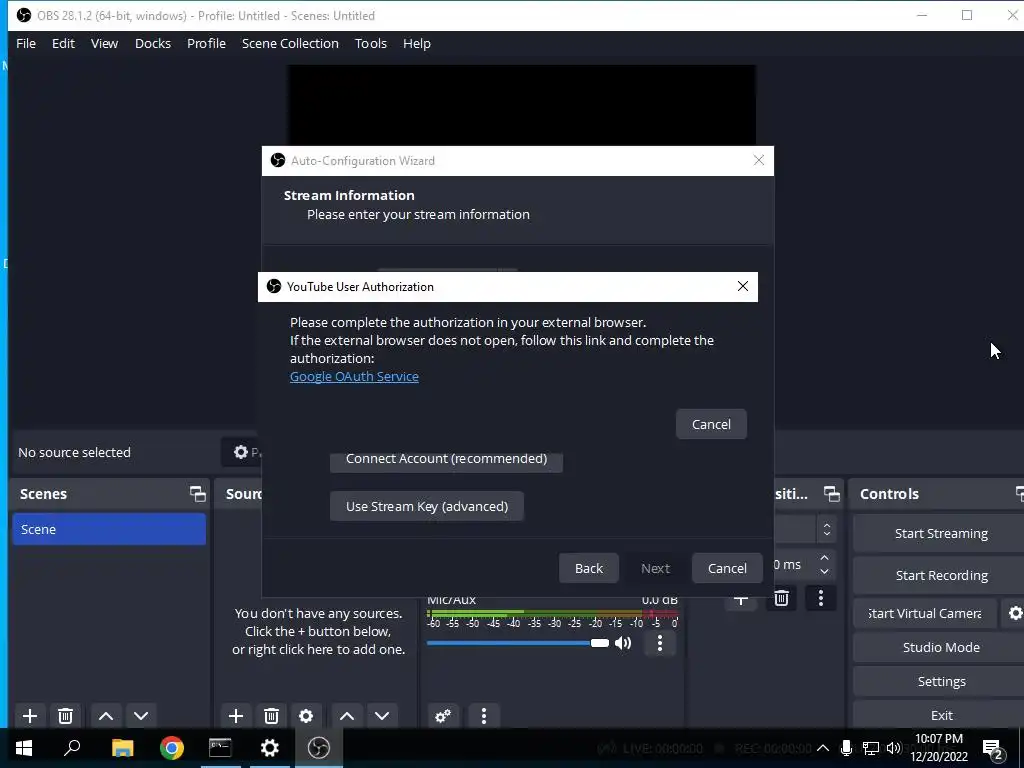Screen dimensions: 1024x768
Task: Pop out the Scene Transitions dock
Action: (831, 494)
